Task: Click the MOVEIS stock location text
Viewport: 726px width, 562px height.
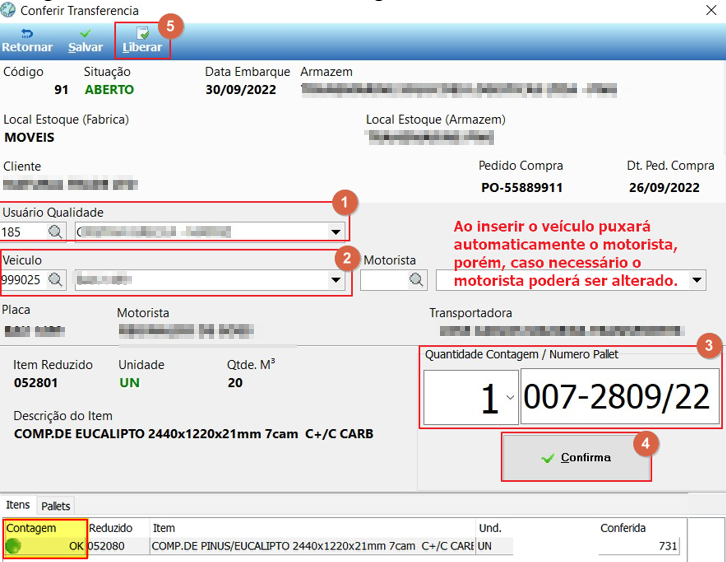Action: 29,137
